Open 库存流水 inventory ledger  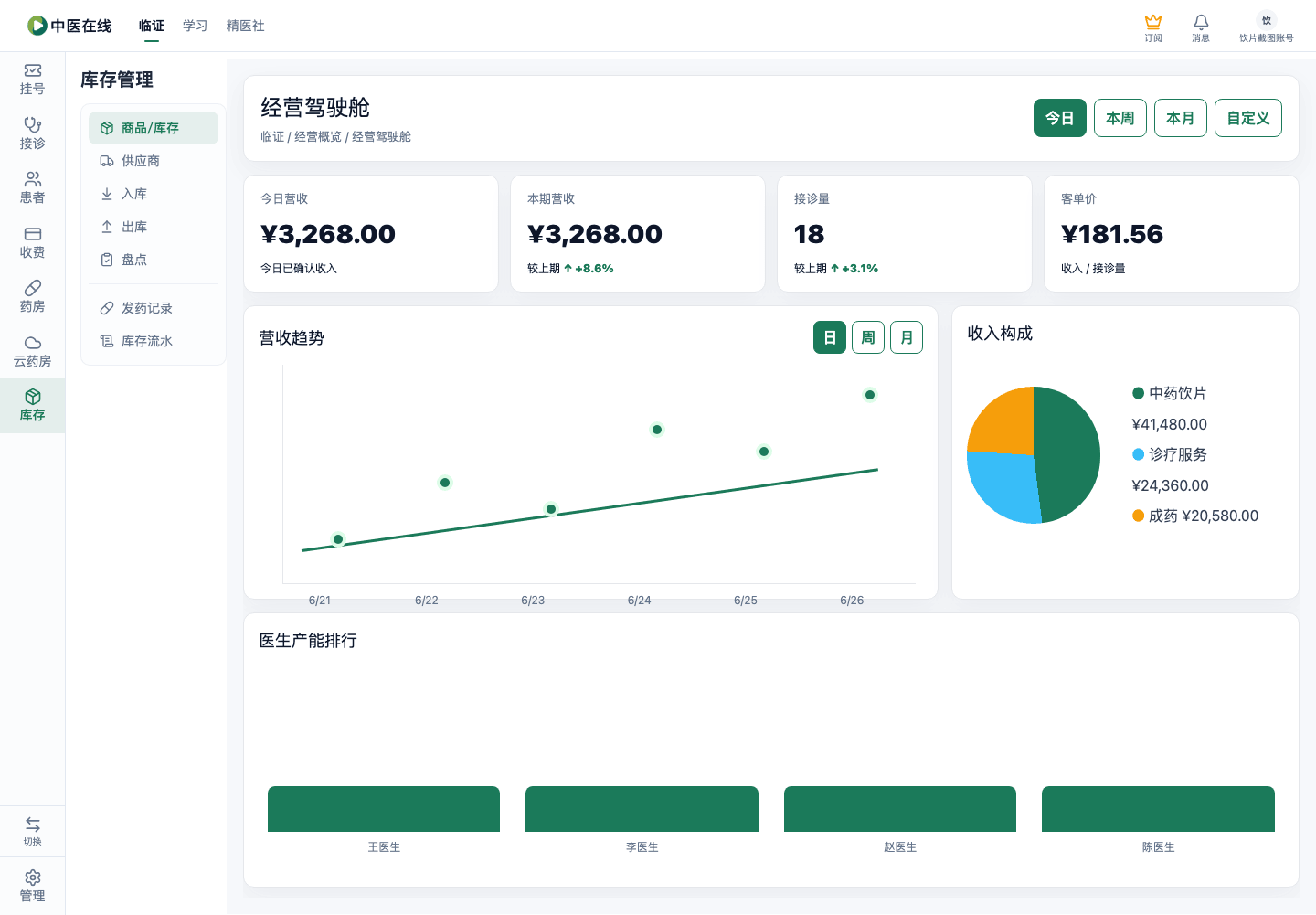pos(154,341)
